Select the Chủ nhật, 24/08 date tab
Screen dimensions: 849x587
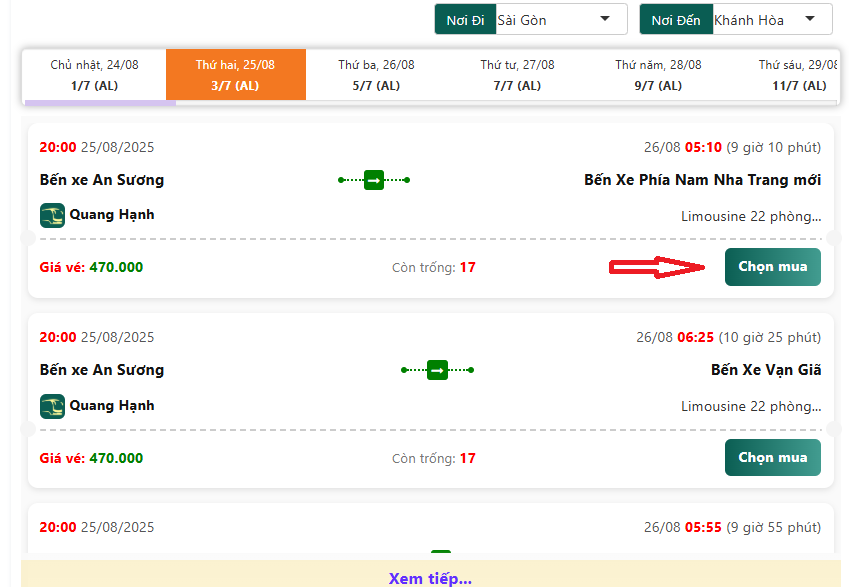tap(94, 75)
